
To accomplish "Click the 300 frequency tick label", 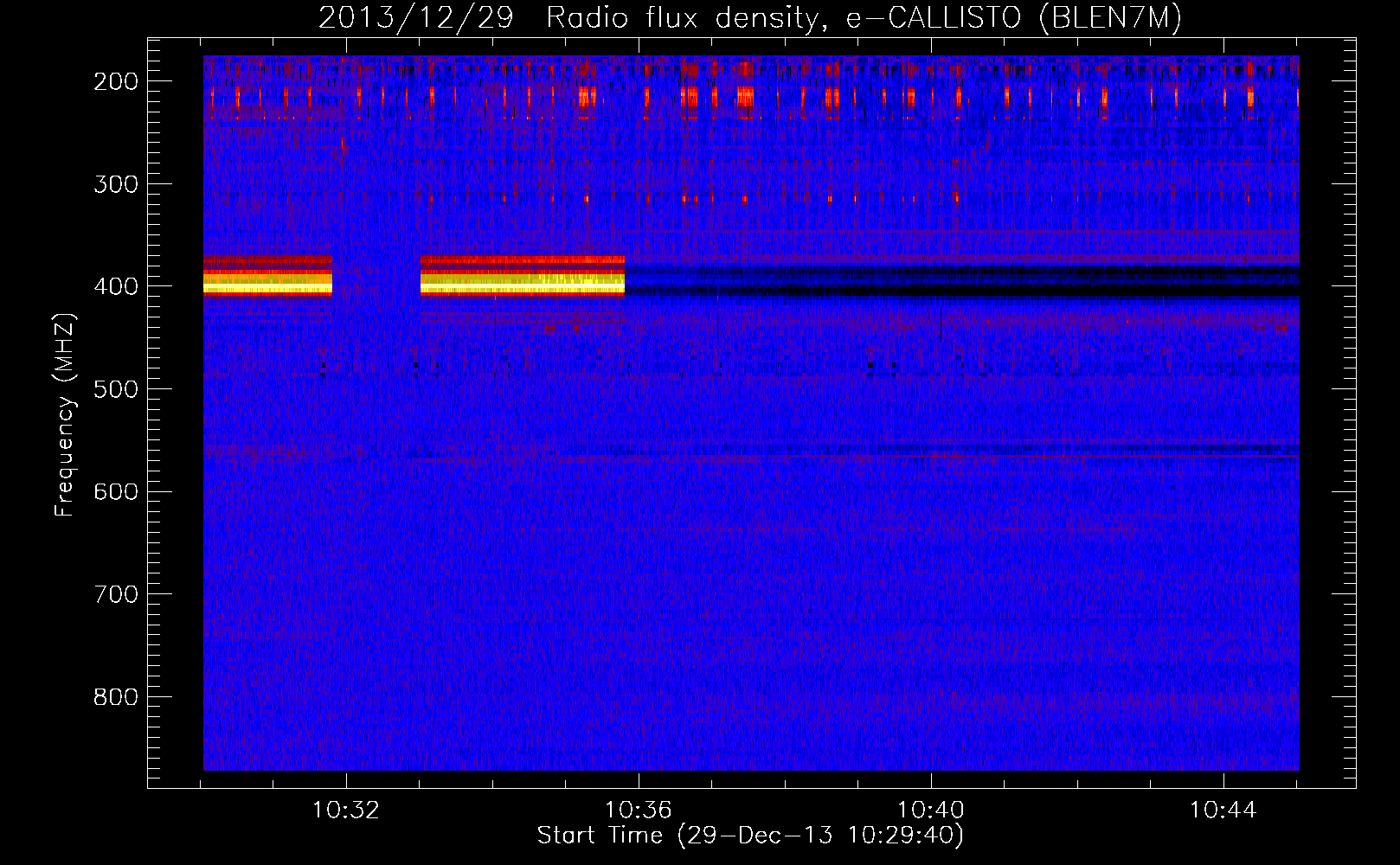I will tap(116, 184).
